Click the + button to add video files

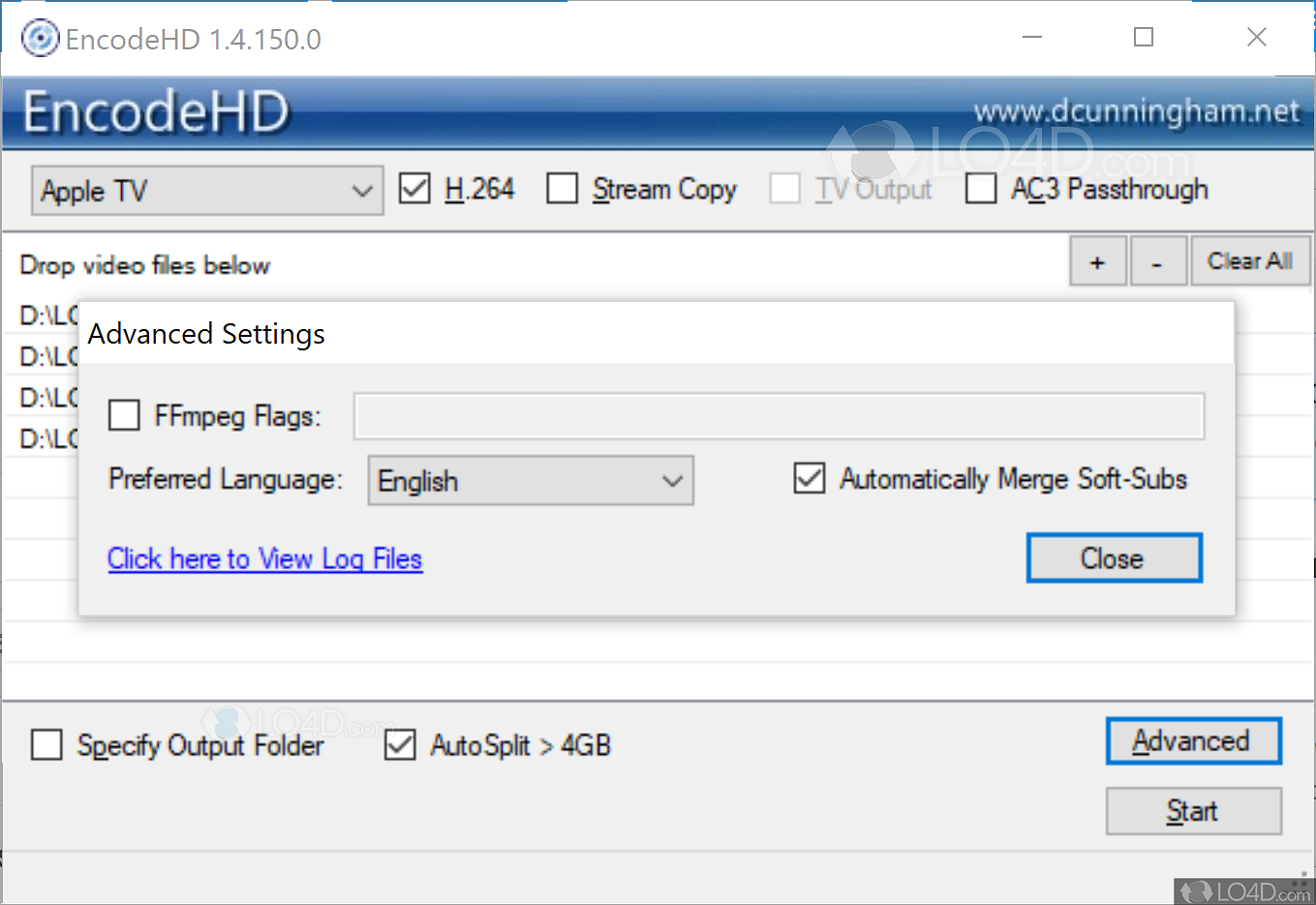[x=1097, y=260]
